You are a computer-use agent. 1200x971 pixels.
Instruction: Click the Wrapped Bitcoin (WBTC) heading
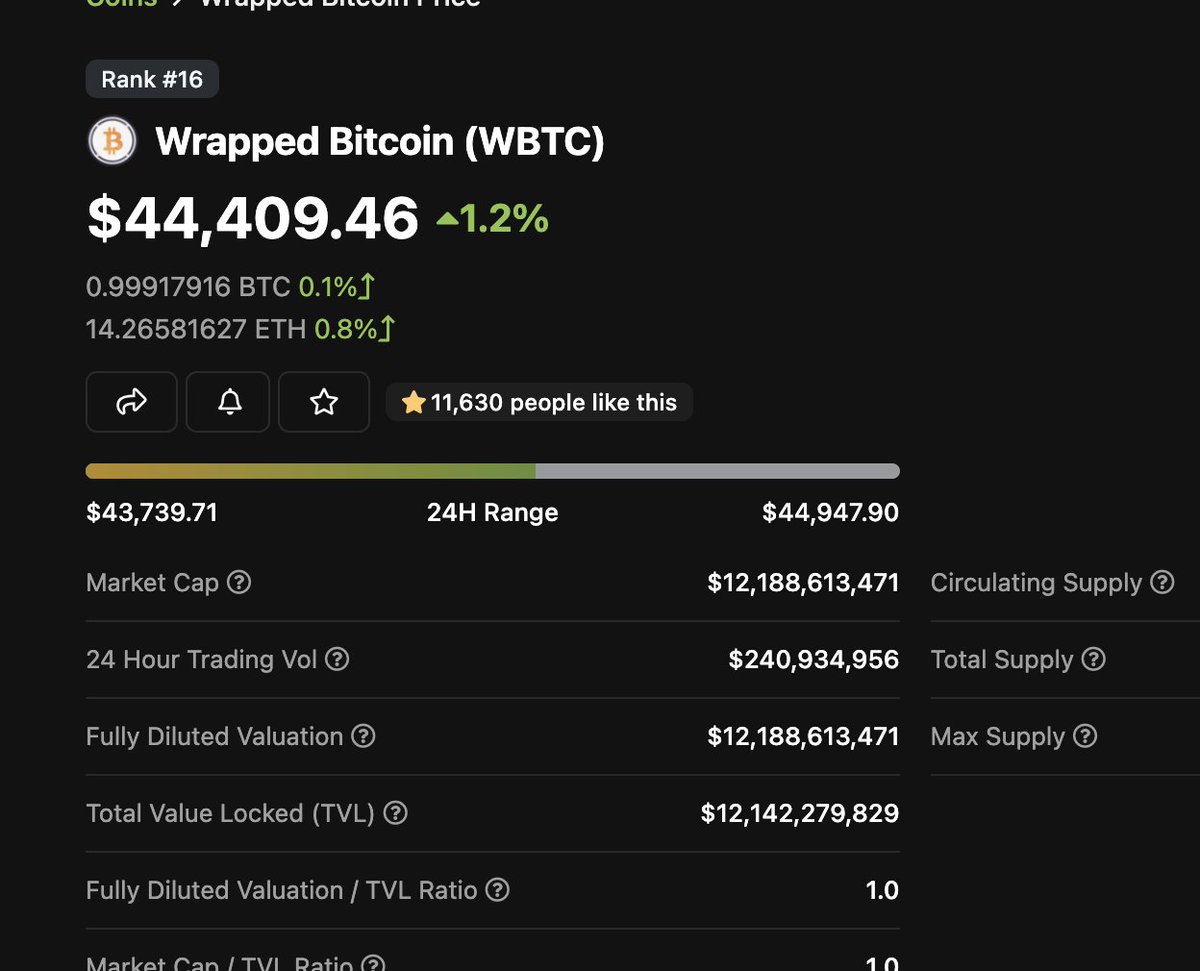click(380, 142)
